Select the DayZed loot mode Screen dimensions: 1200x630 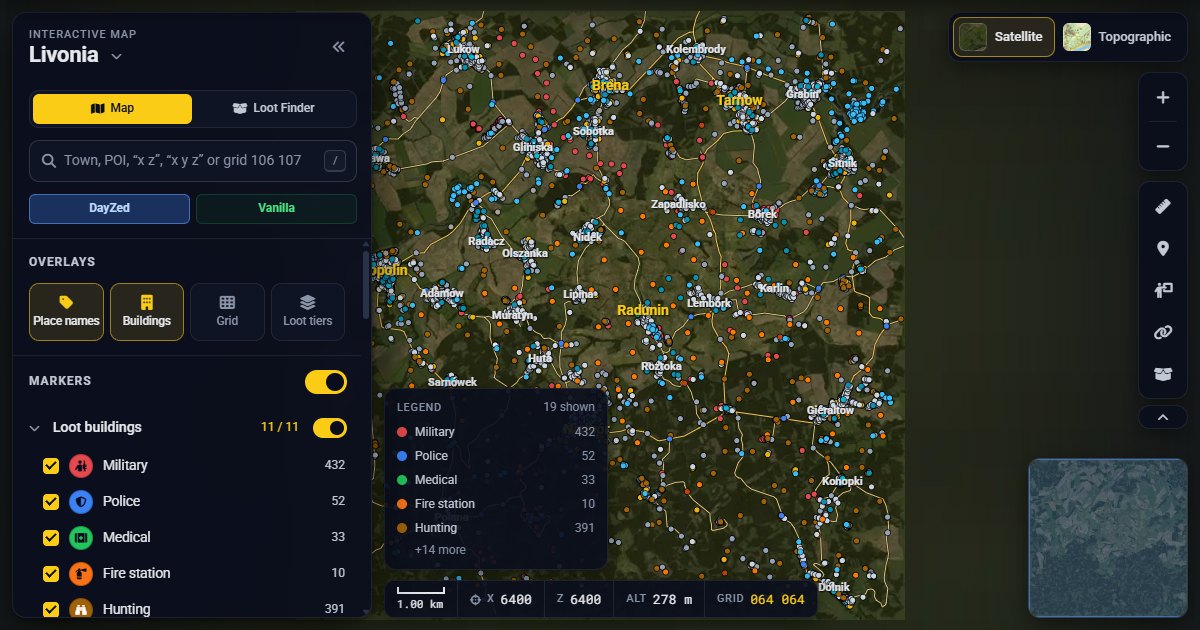[x=109, y=208]
